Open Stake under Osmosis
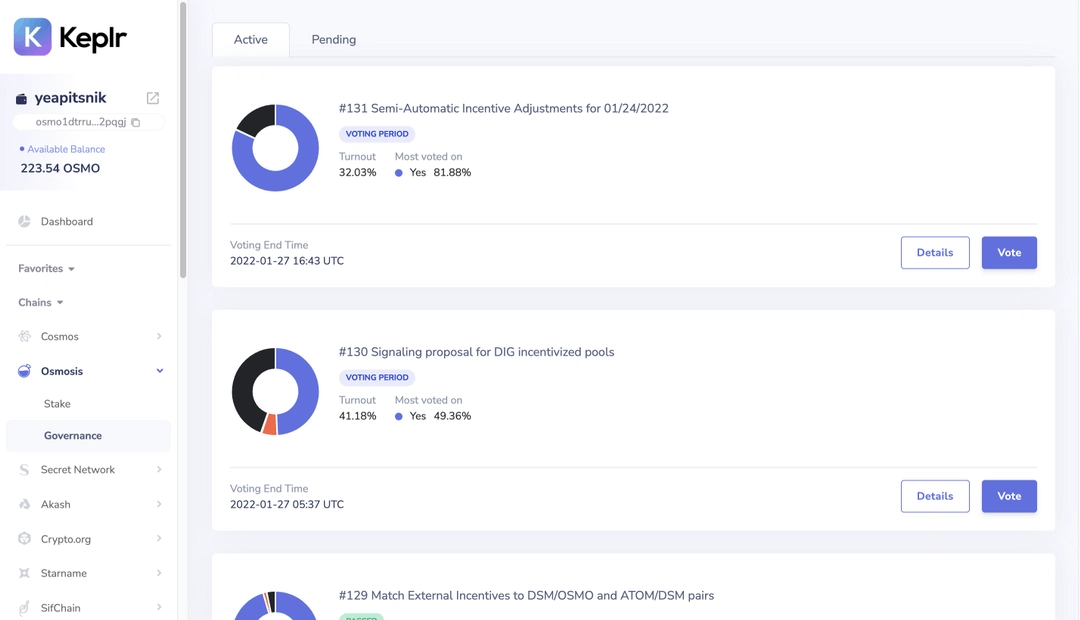This screenshot has width=1080, height=620. (57, 404)
